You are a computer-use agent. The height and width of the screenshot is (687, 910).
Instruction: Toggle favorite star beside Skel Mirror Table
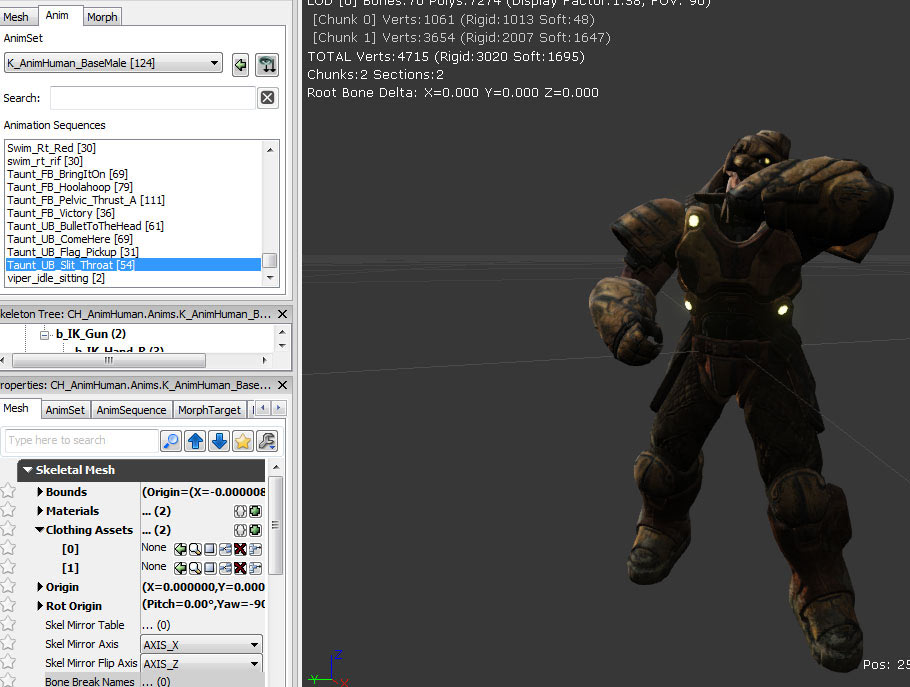8,625
